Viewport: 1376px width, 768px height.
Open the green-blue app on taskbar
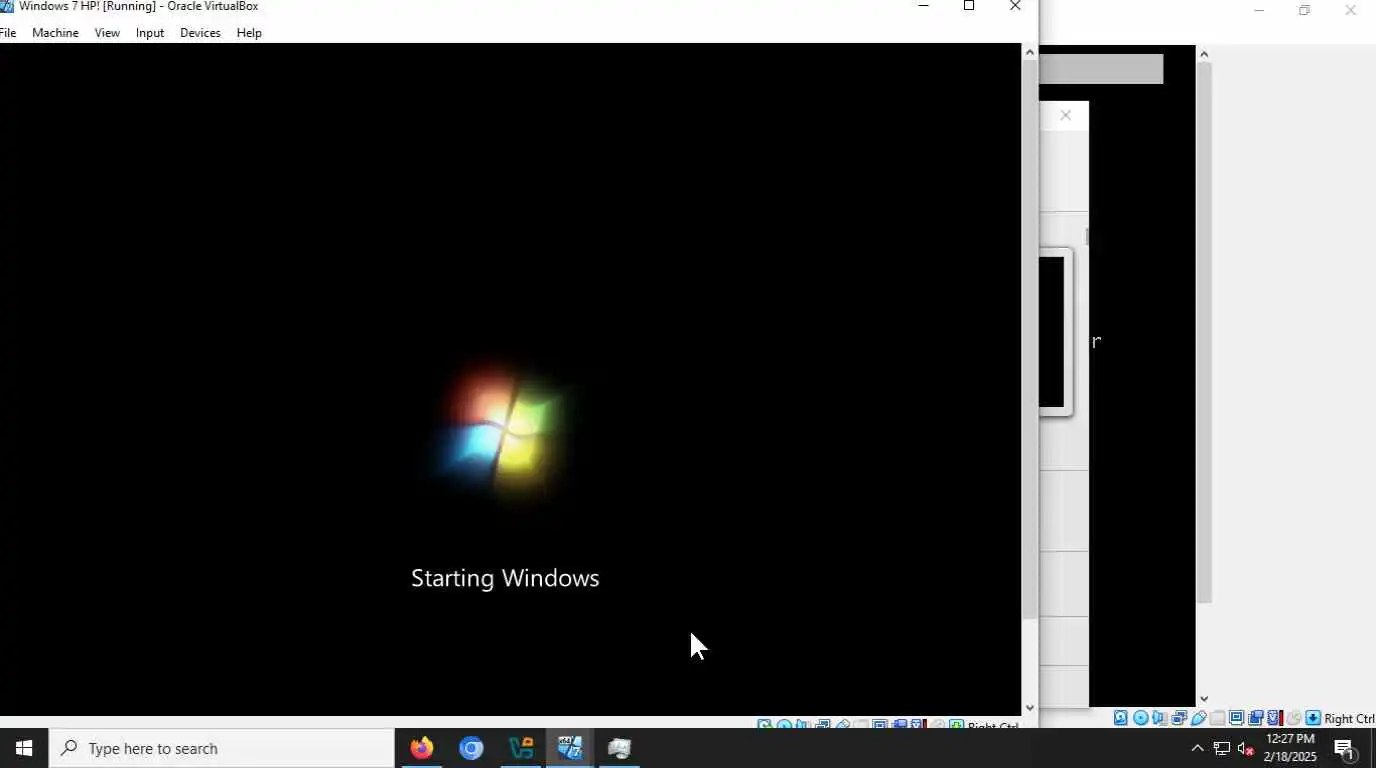(x=521, y=748)
